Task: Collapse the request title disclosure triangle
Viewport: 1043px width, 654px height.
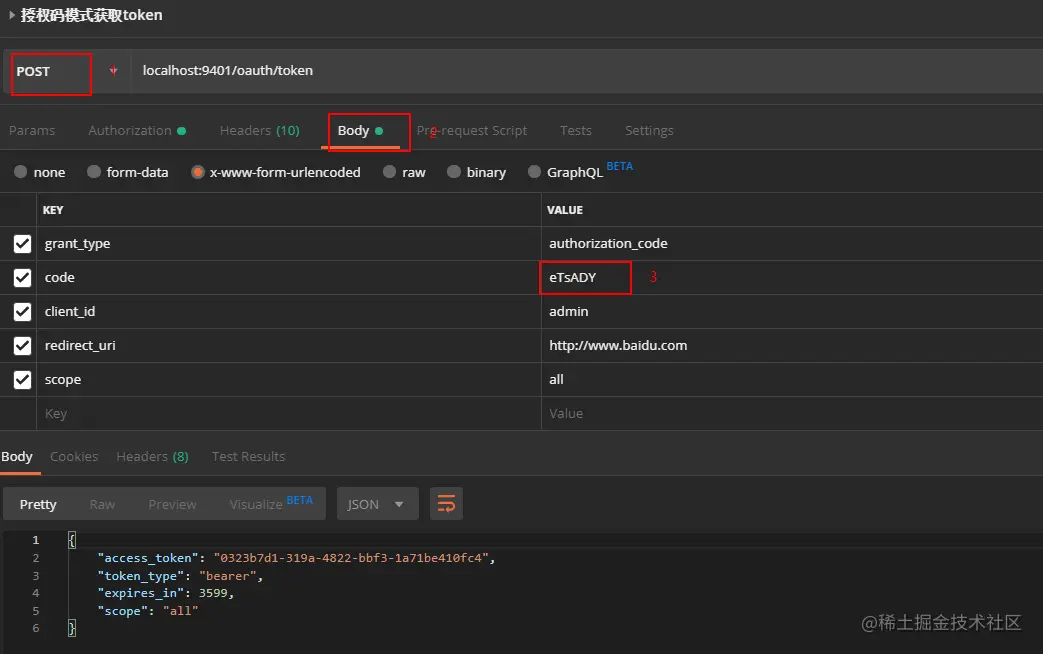Action: point(11,15)
